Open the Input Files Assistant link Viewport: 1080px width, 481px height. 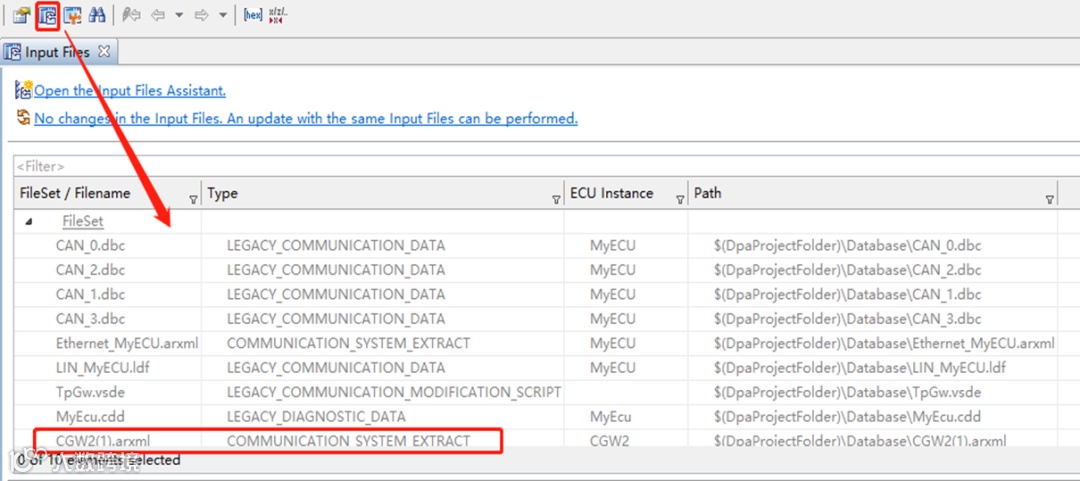coord(130,91)
